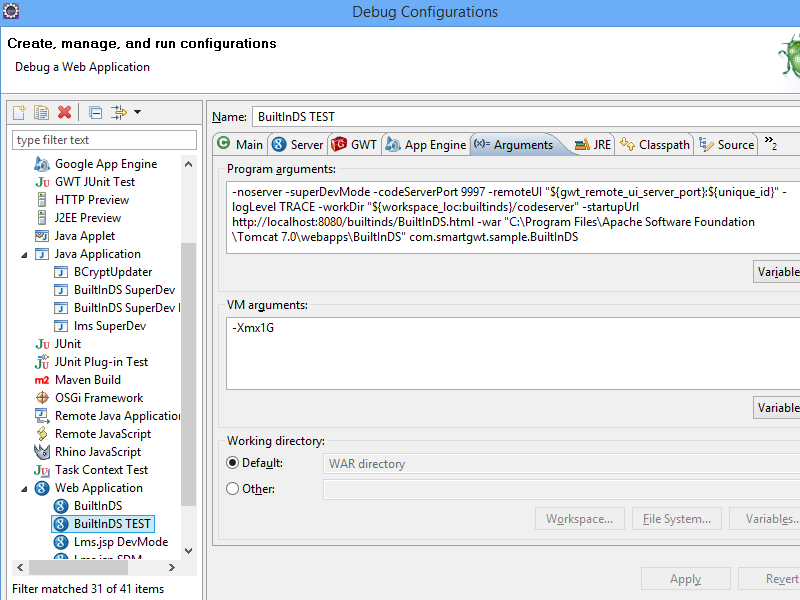Click the Workspace... button
This screenshot has width=800, height=600.
click(579, 519)
